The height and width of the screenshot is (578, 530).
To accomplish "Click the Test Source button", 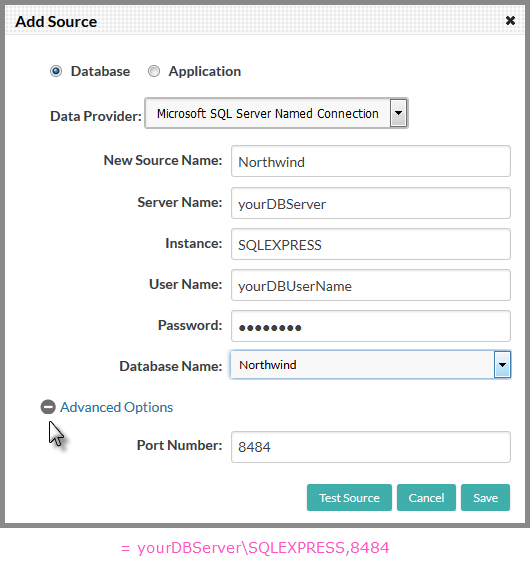I will [349, 498].
